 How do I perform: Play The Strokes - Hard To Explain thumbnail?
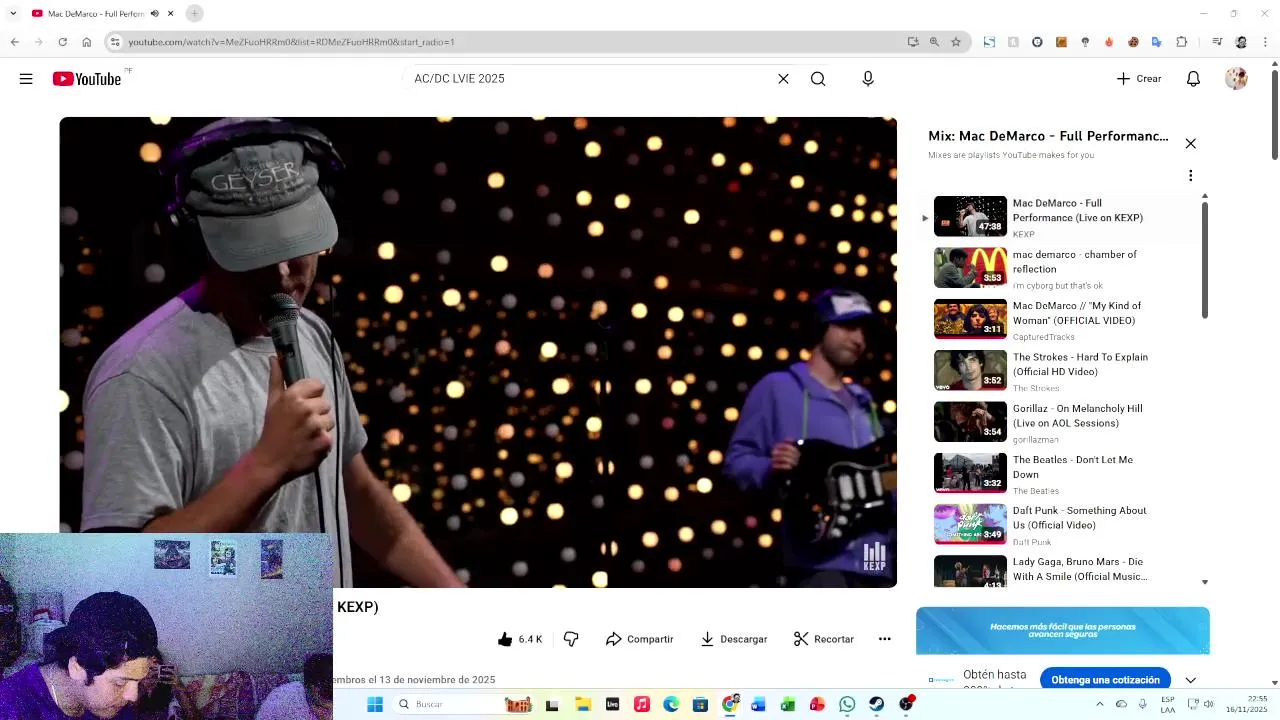(970, 370)
